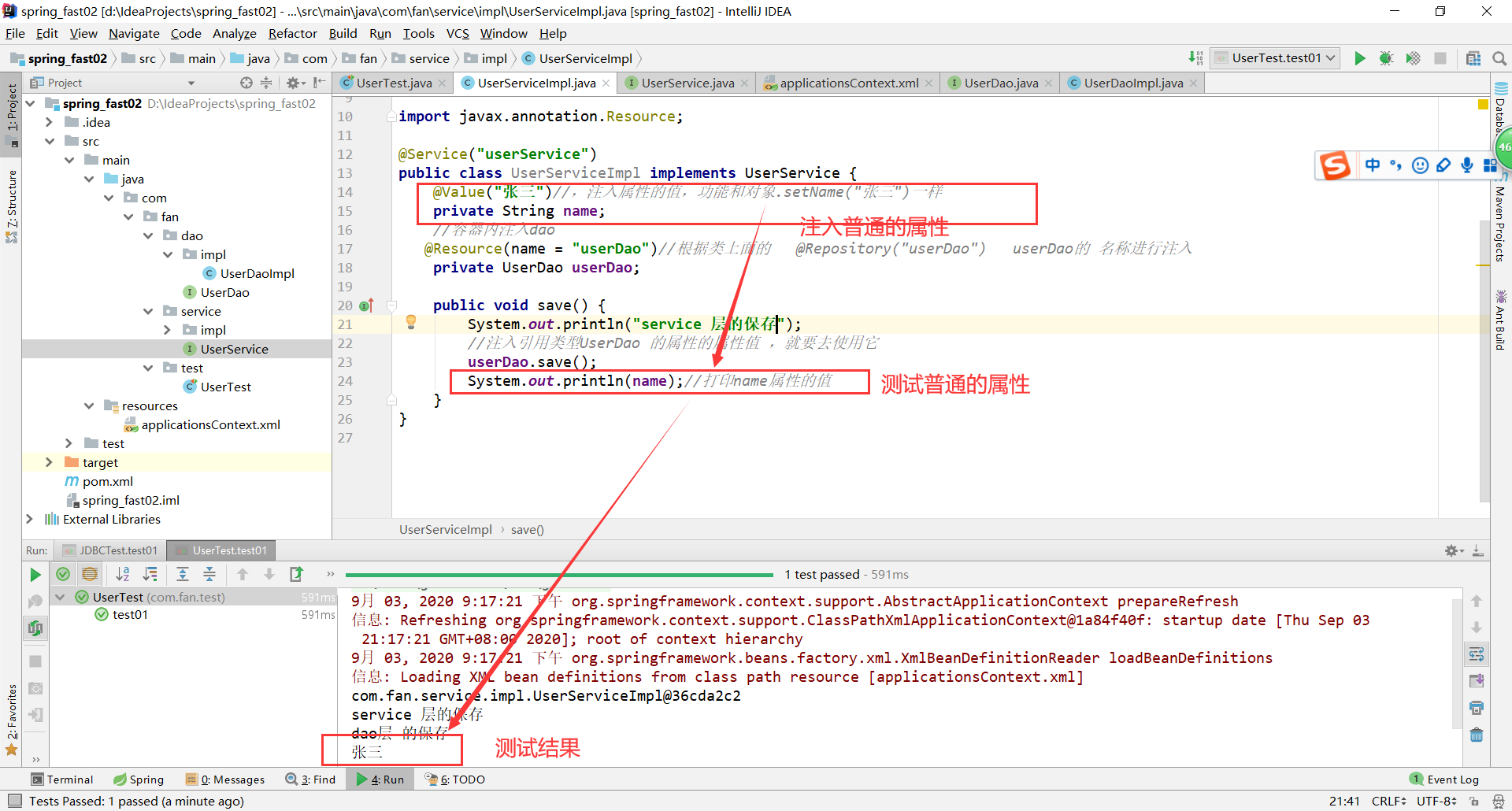
Task: Expand External Libraries node
Action: pos(29,519)
